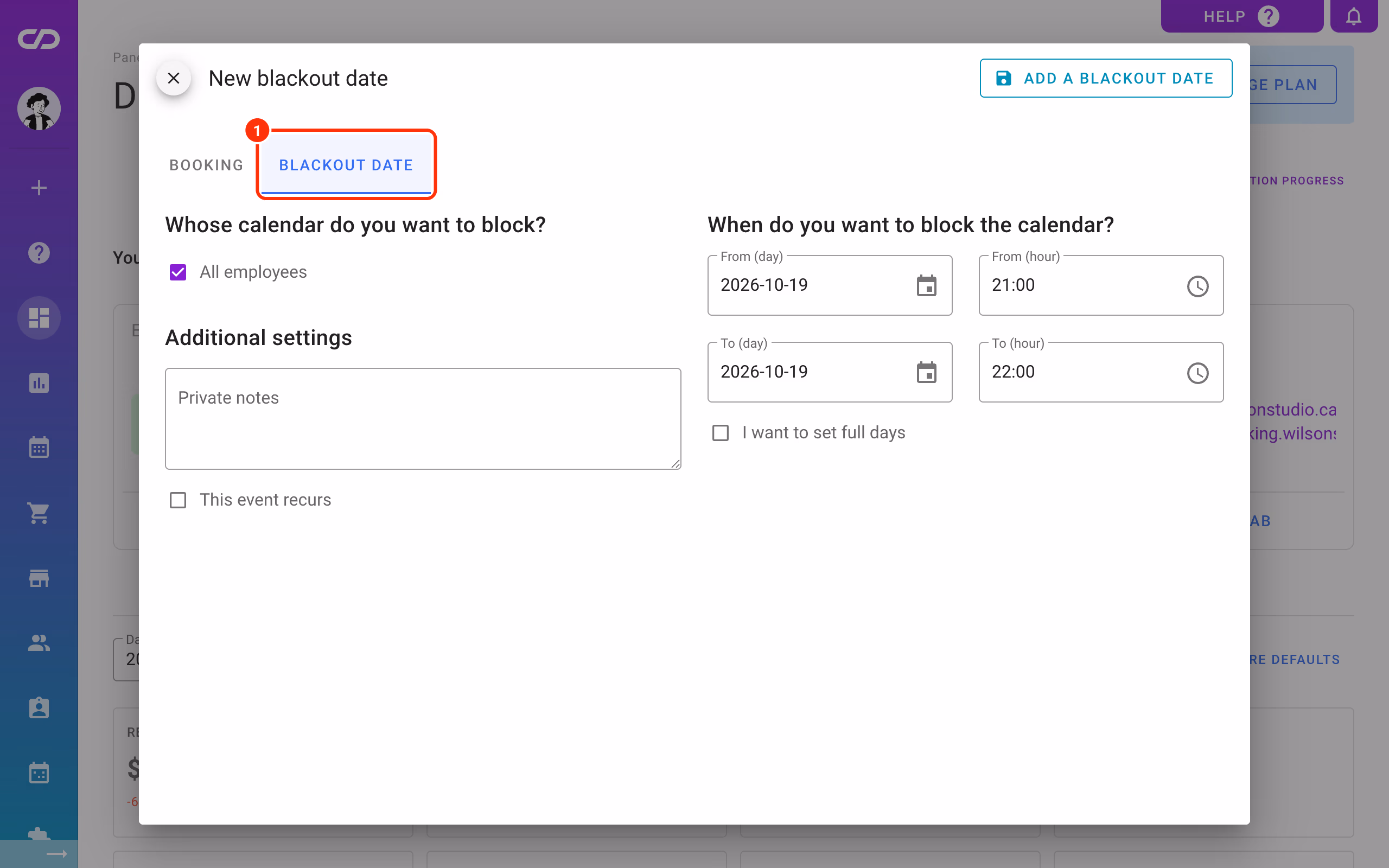
Task: Click into the Private notes field
Action: (423, 418)
